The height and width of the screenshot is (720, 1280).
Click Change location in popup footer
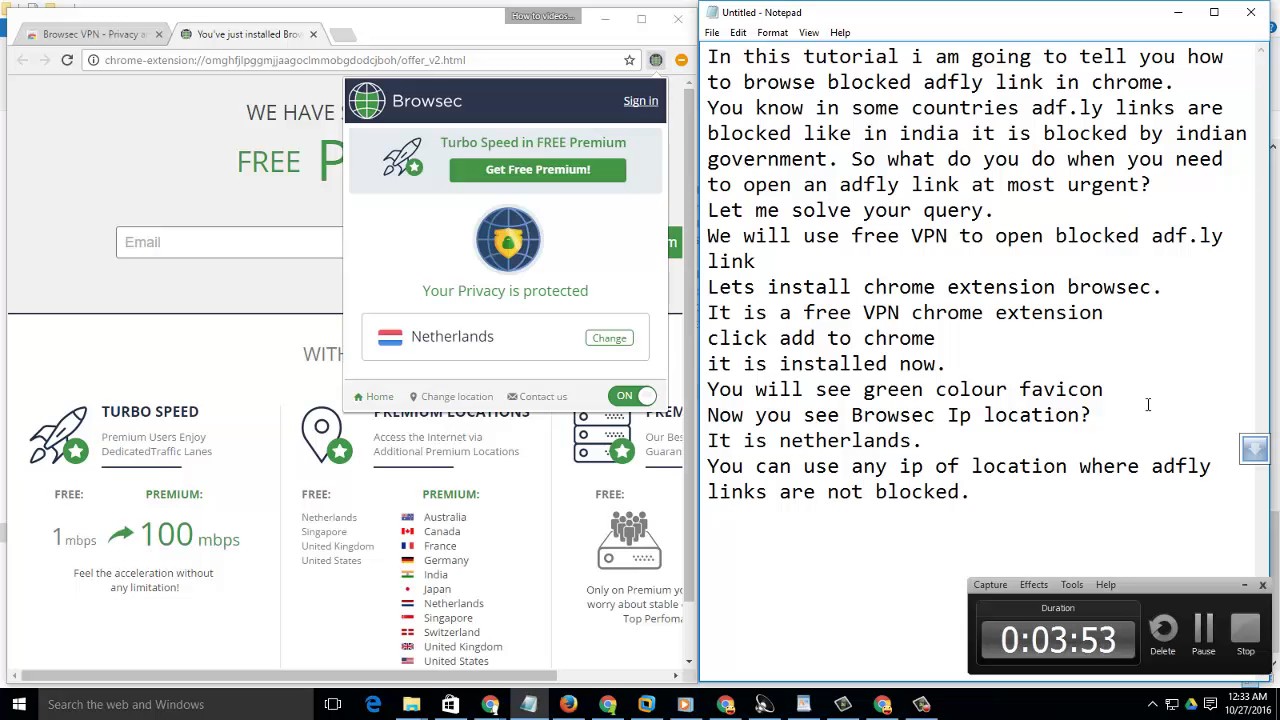pyautogui.click(x=451, y=397)
